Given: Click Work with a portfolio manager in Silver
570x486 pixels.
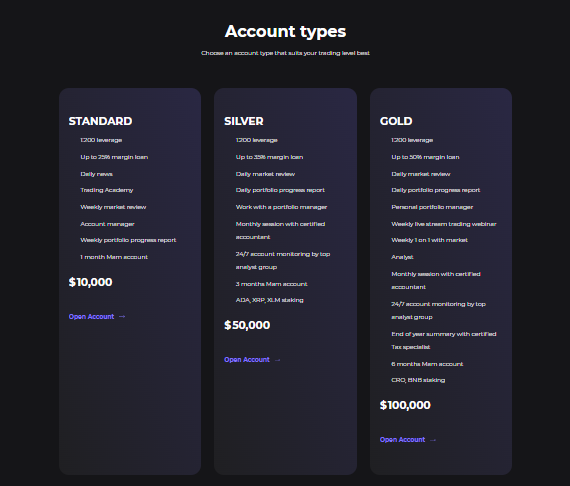Looking at the screenshot, I should click(x=281, y=207).
